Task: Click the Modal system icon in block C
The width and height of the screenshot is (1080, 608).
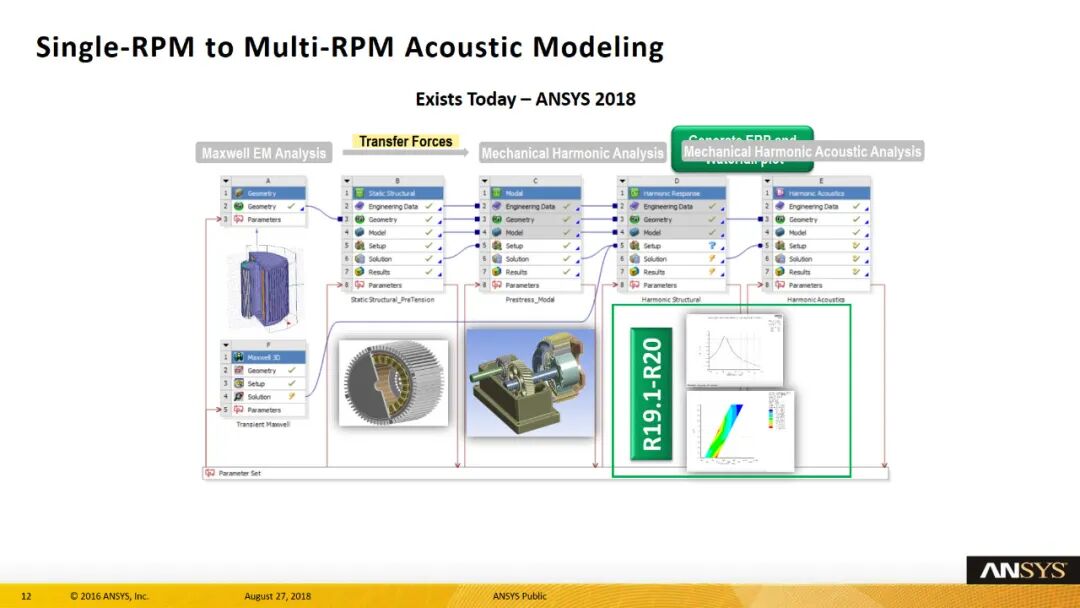Action: (x=497, y=193)
